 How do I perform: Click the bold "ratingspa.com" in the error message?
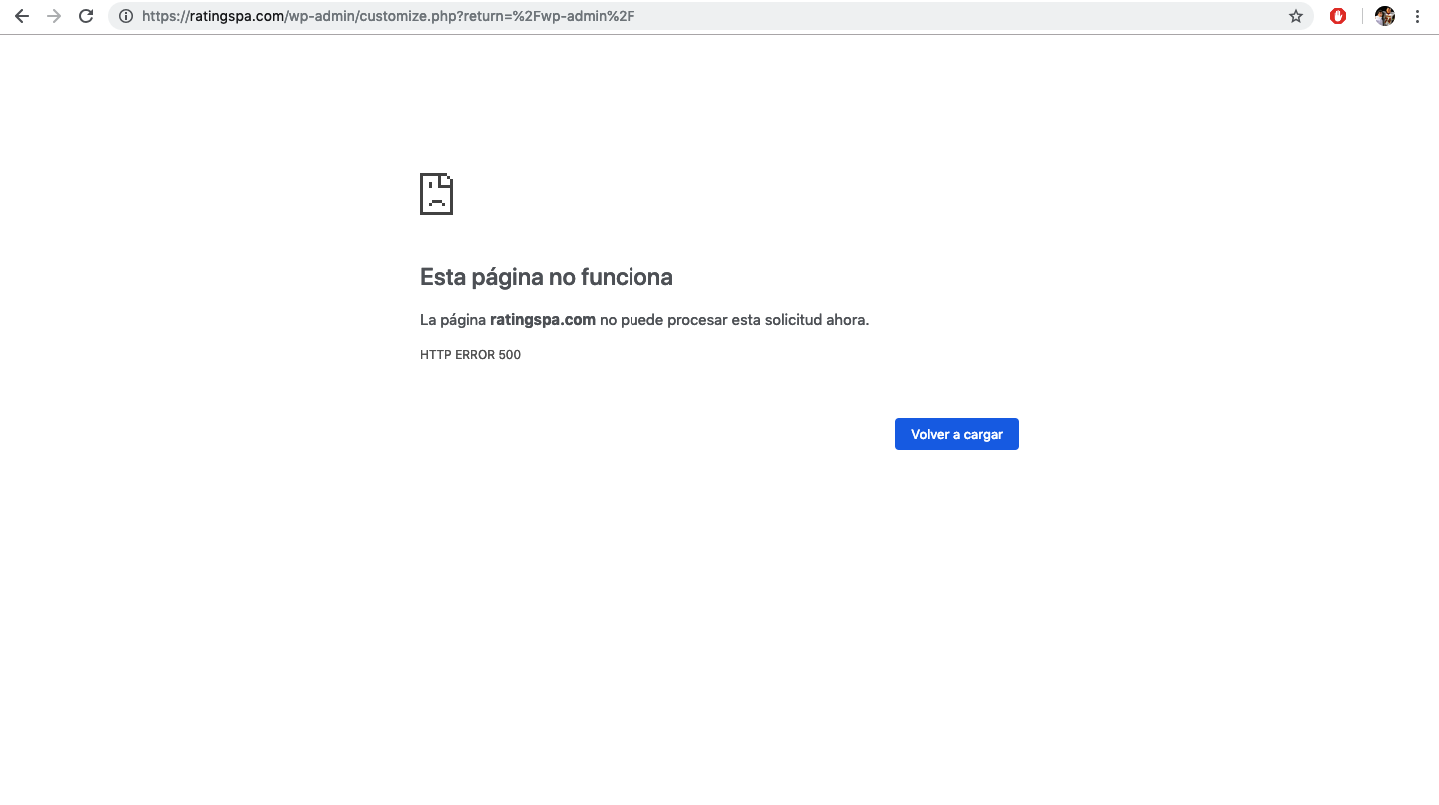[542, 320]
